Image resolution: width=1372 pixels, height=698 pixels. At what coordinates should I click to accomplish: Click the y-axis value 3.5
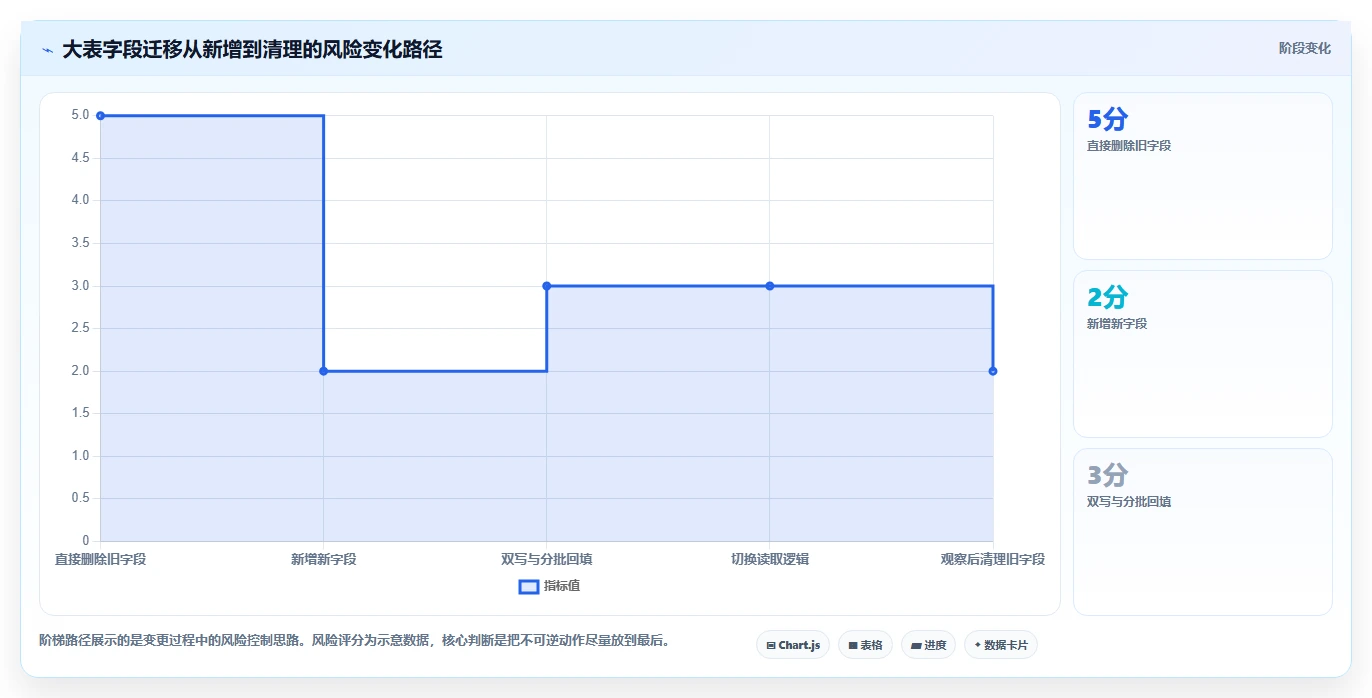80,243
